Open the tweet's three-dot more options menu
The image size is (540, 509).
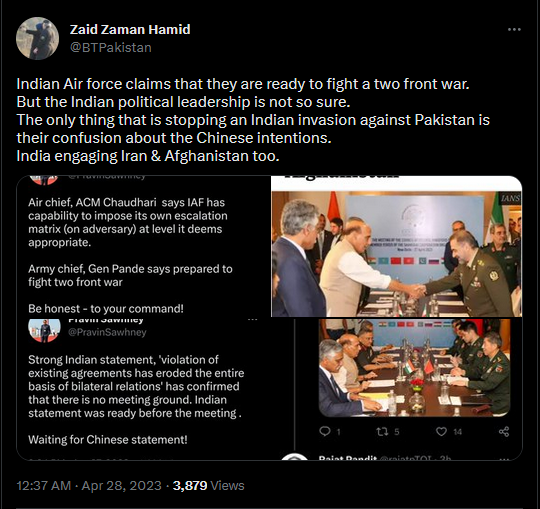click(x=514, y=30)
